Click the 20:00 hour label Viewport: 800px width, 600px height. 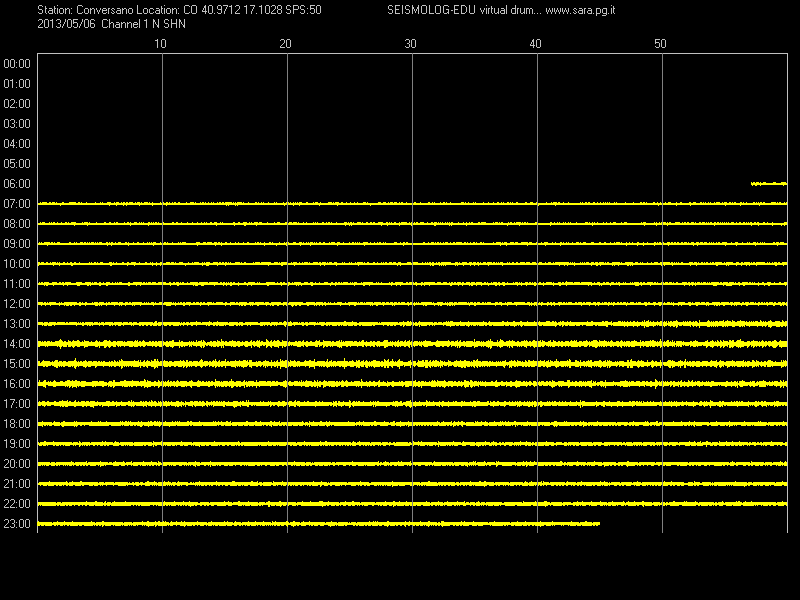coord(17,464)
